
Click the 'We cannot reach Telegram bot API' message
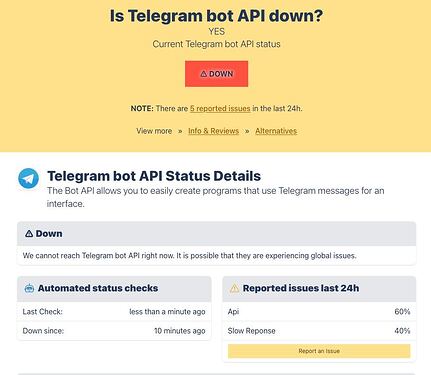pos(190,256)
